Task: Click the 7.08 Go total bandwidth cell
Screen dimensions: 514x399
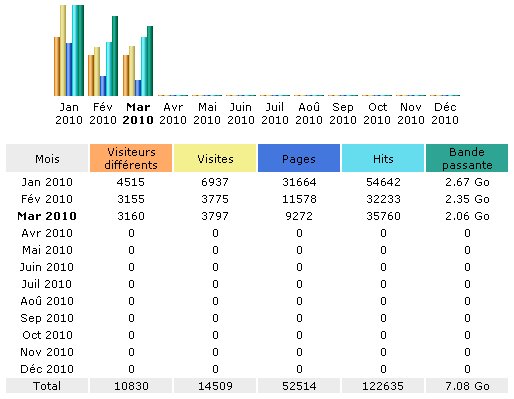Action: tap(467, 386)
